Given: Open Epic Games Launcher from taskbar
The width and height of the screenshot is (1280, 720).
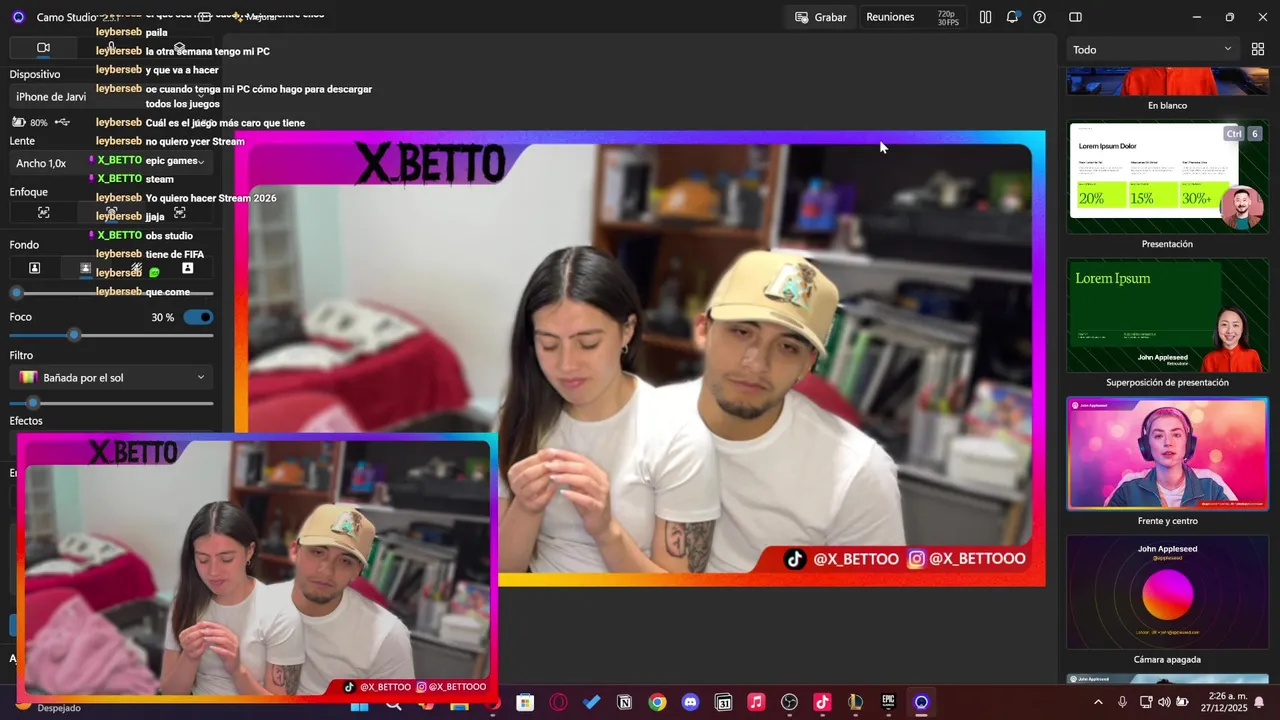Looking at the screenshot, I should pyautogui.click(x=888, y=703).
